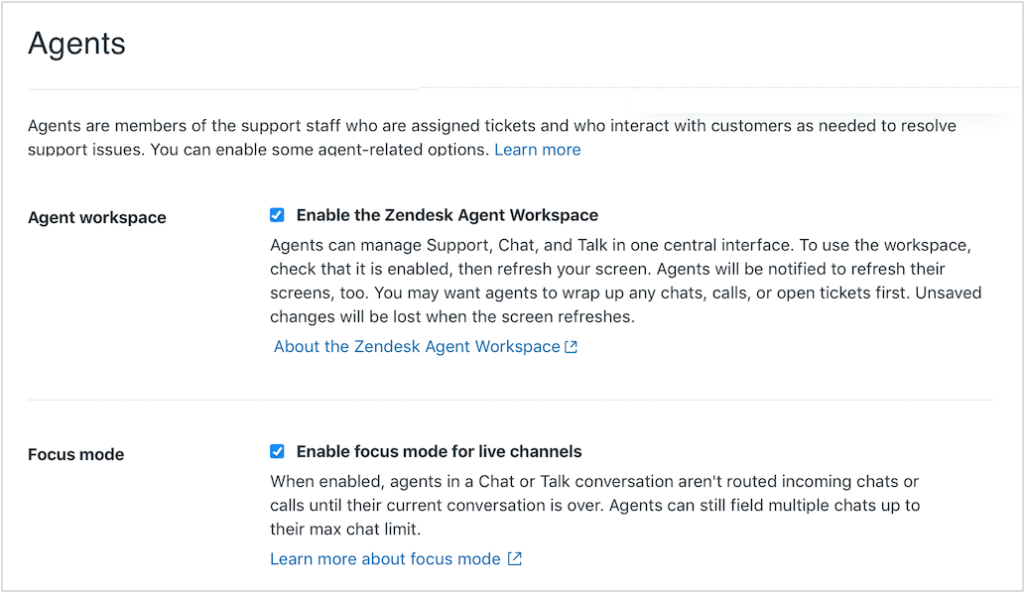Open the Learn more link in Agents intro
The width and height of the screenshot is (1024, 593).
(537, 150)
